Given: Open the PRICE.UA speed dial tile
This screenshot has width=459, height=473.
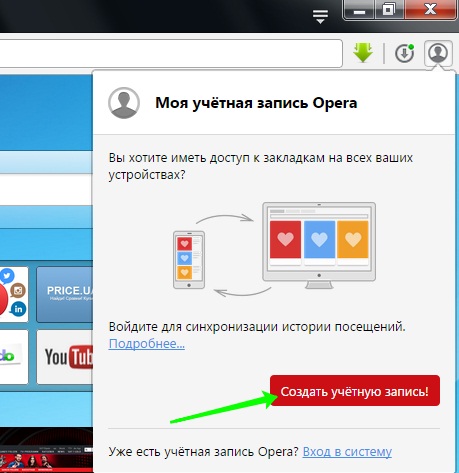Looking at the screenshot, I should [65, 294].
